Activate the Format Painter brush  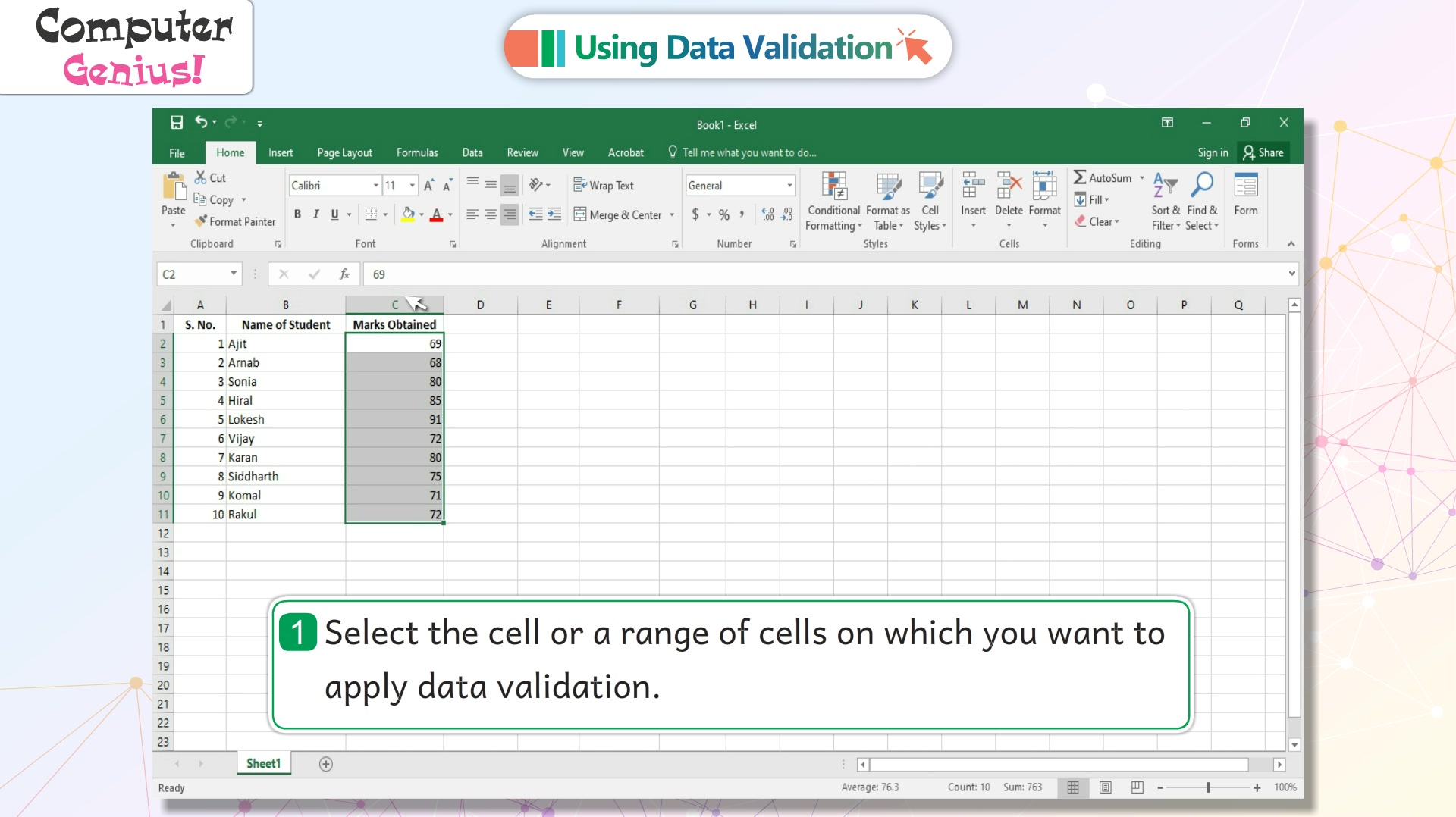201,221
